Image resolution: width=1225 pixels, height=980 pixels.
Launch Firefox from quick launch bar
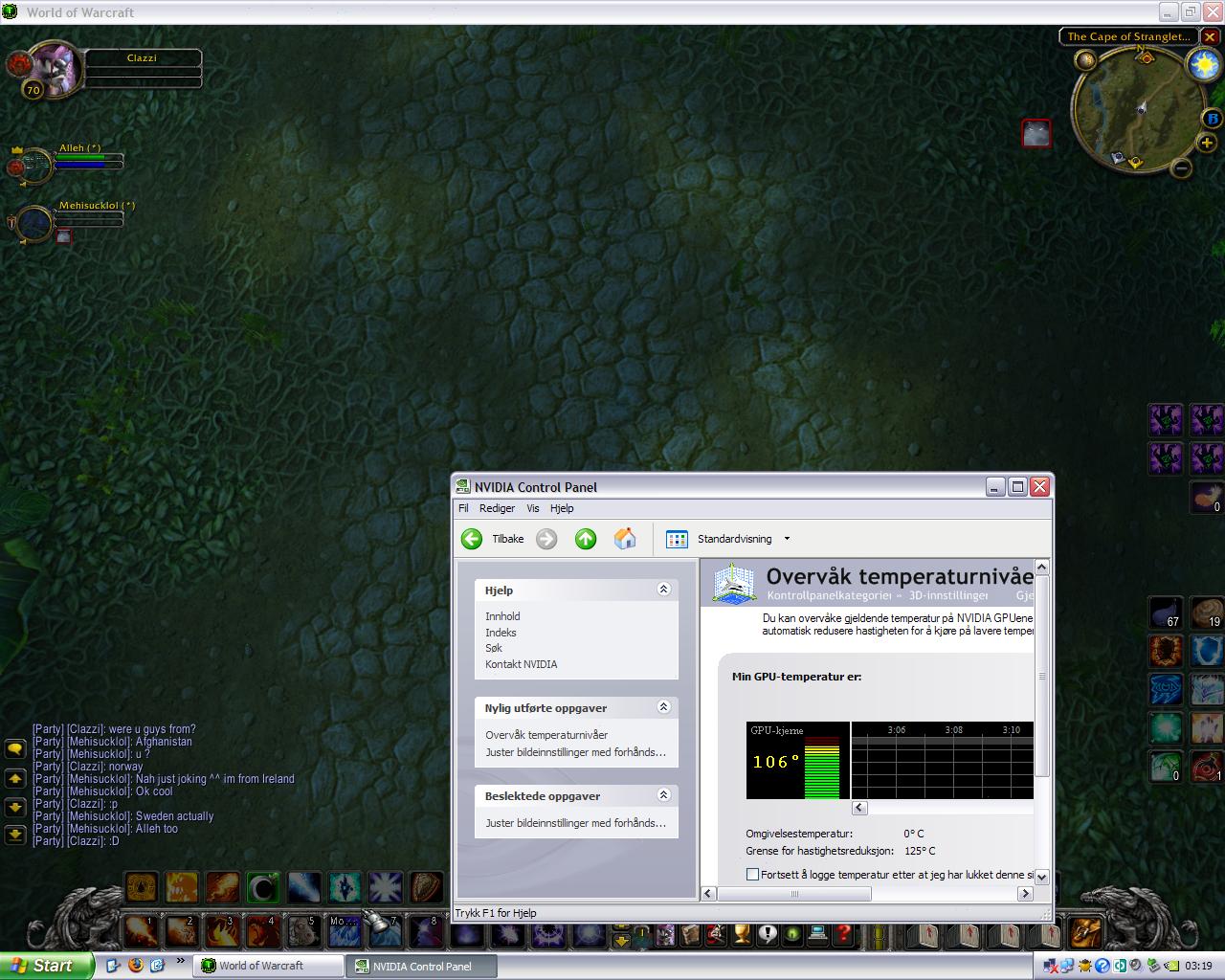(x=135, y=966)
